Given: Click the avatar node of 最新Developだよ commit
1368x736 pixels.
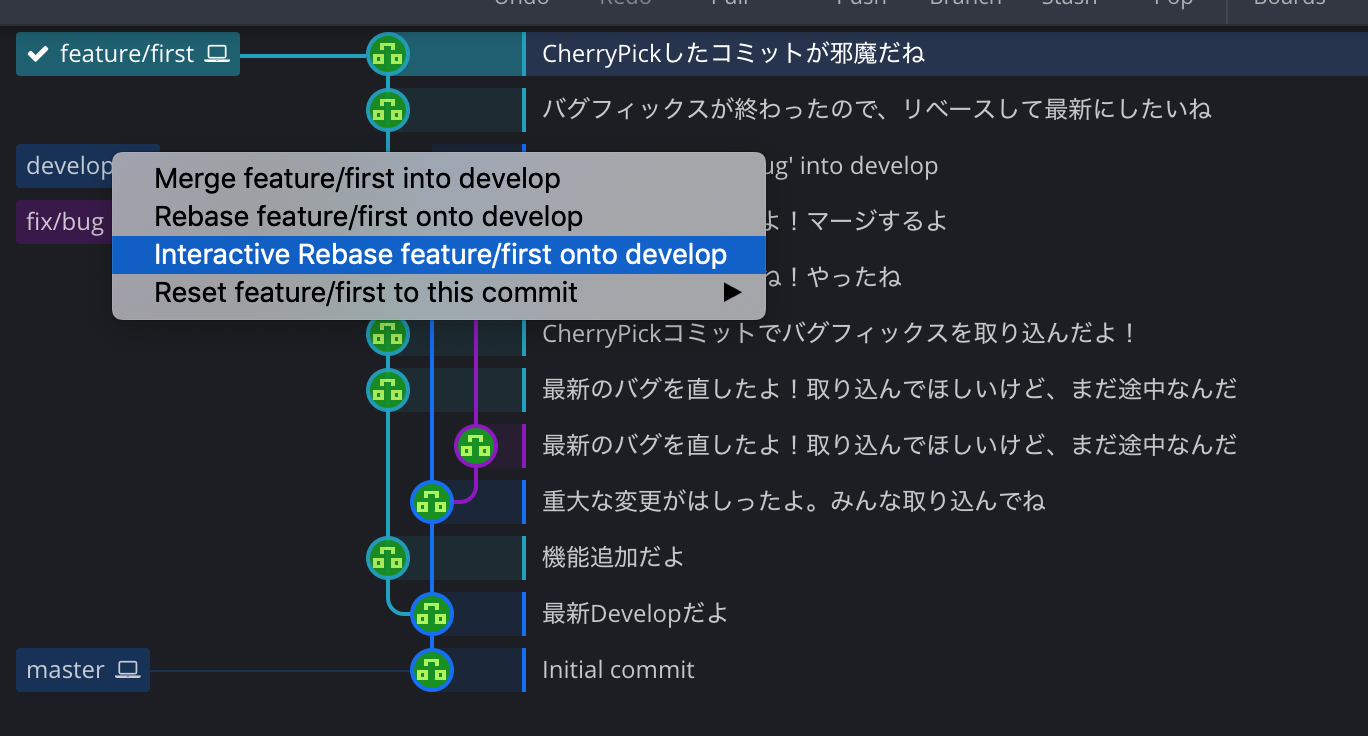Looking at the screenshot, I should coord(431,614).
